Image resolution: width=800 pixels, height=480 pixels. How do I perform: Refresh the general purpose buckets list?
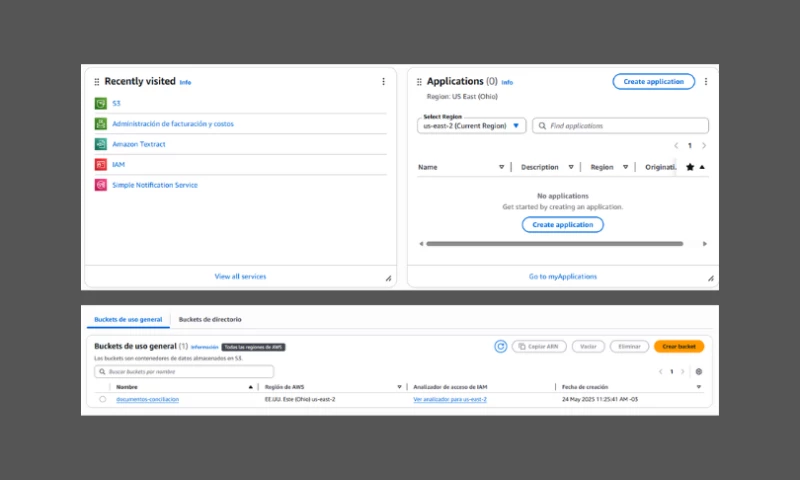[x=501, y=347]
